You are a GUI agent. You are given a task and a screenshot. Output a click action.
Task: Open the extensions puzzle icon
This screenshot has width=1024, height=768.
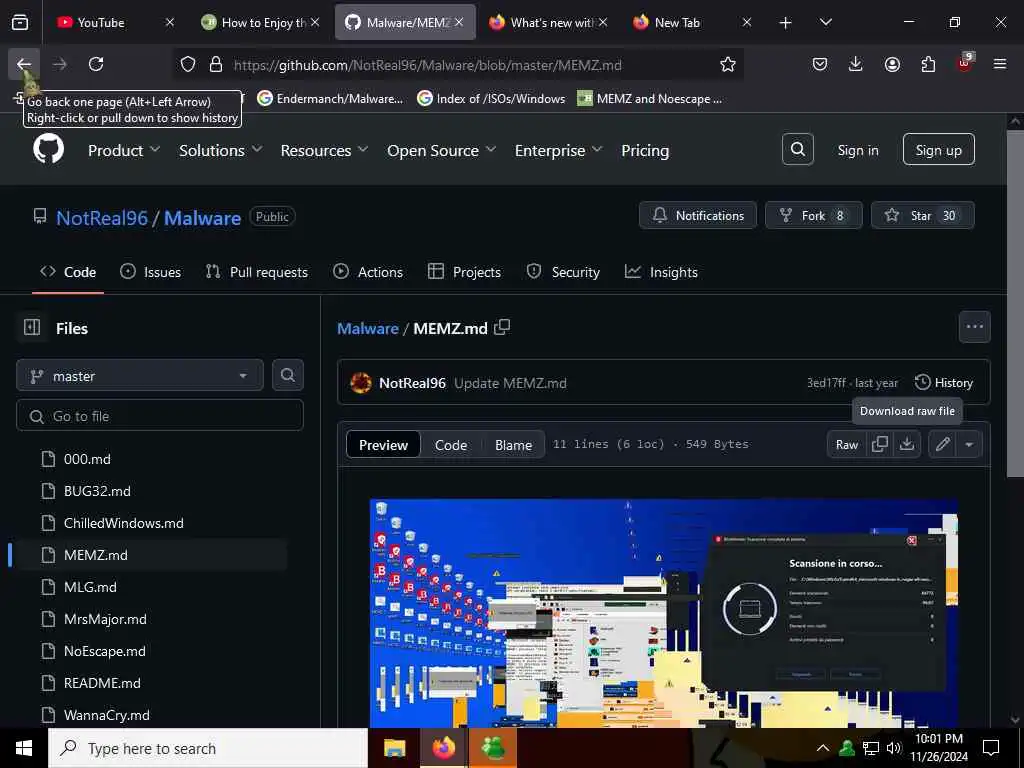pyautogui.click(x=928, y=64)
